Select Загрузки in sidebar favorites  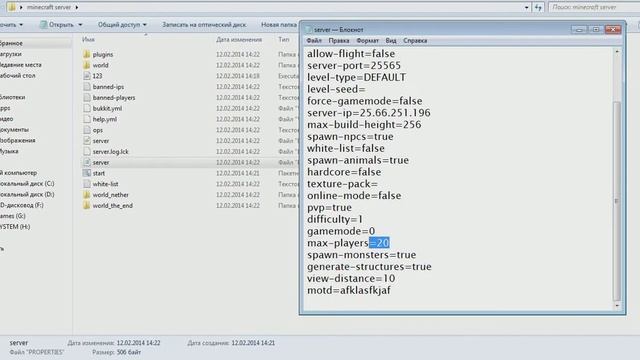[11, 54]
